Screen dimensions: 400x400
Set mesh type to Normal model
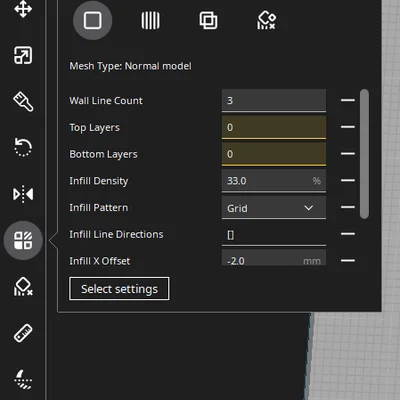point(92,21)
